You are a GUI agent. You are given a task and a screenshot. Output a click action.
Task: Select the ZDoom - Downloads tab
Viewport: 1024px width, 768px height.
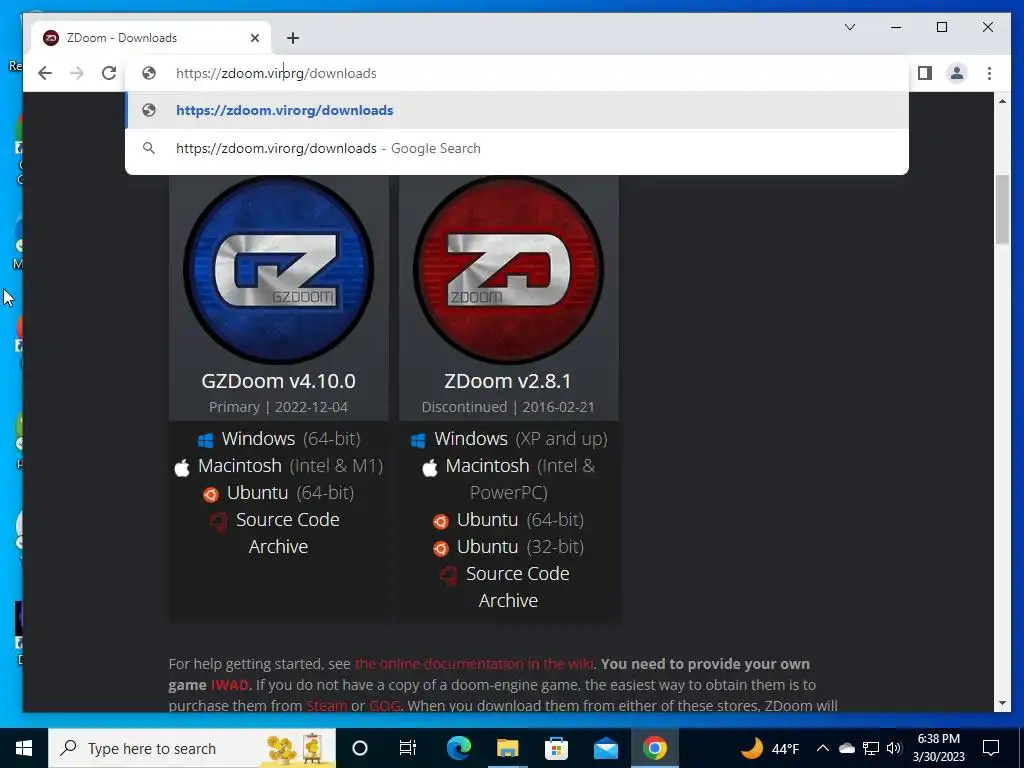(x=150, y=38)
